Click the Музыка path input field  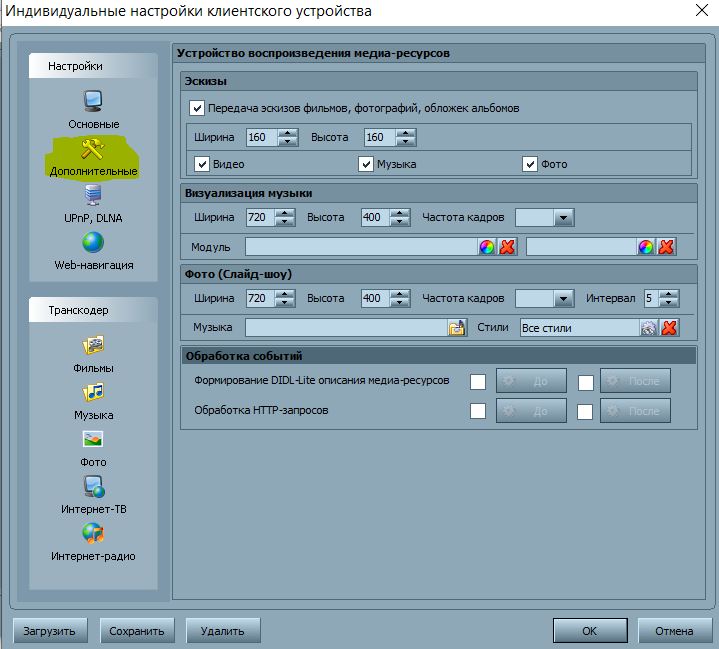point(345,328)
